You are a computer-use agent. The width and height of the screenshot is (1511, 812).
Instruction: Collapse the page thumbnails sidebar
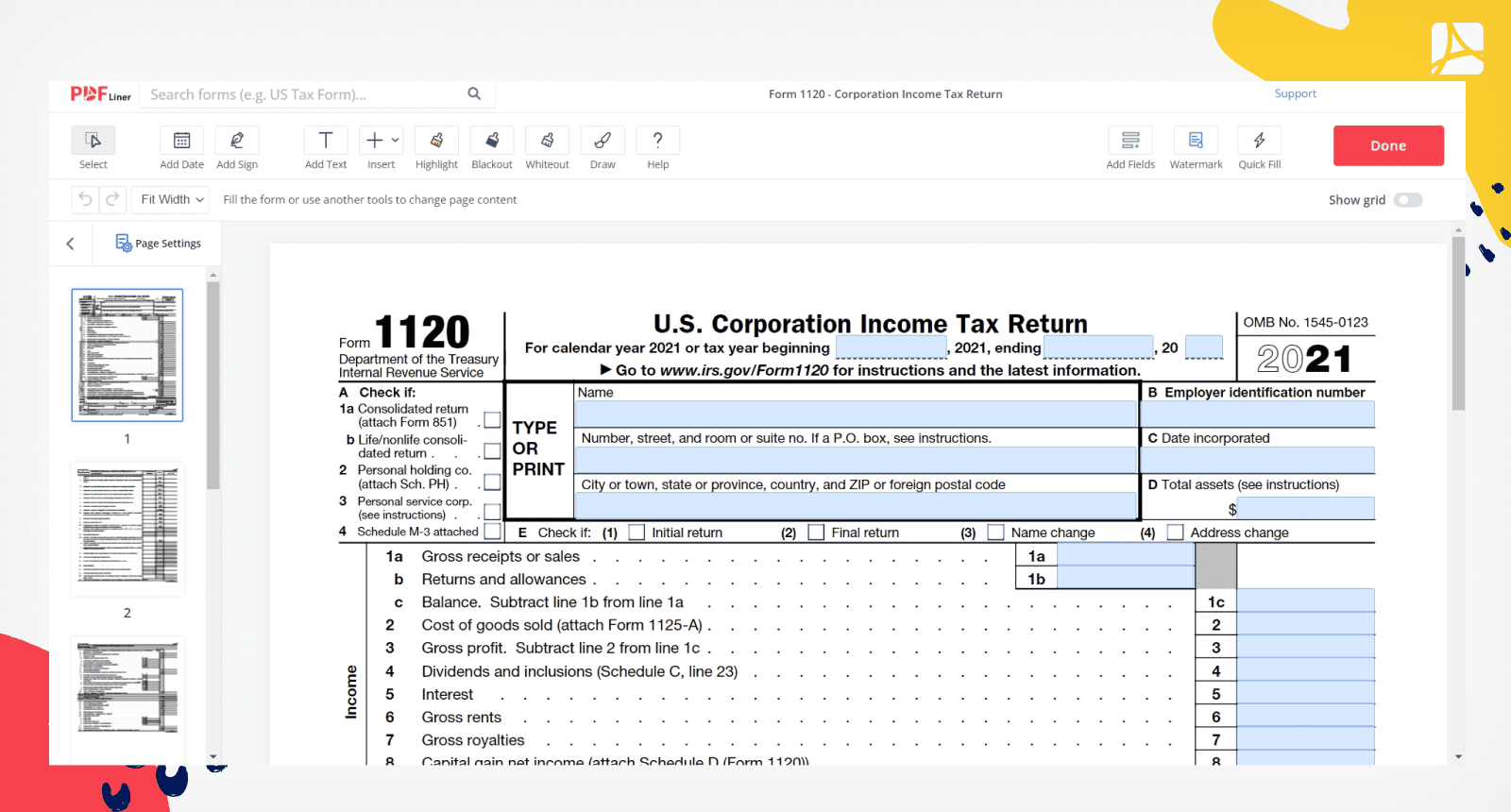tap(71, 244)
